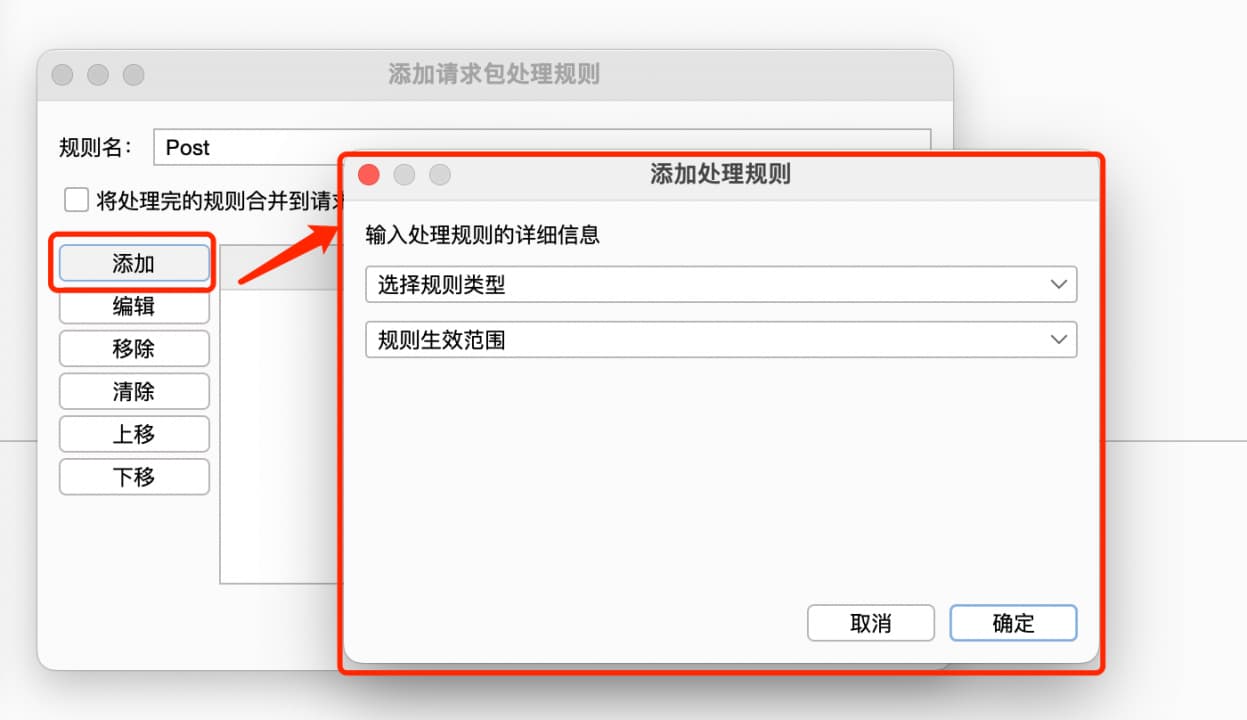Click the 清除 button
This screenshot has width=1247, height=720.
coord(134,392)
